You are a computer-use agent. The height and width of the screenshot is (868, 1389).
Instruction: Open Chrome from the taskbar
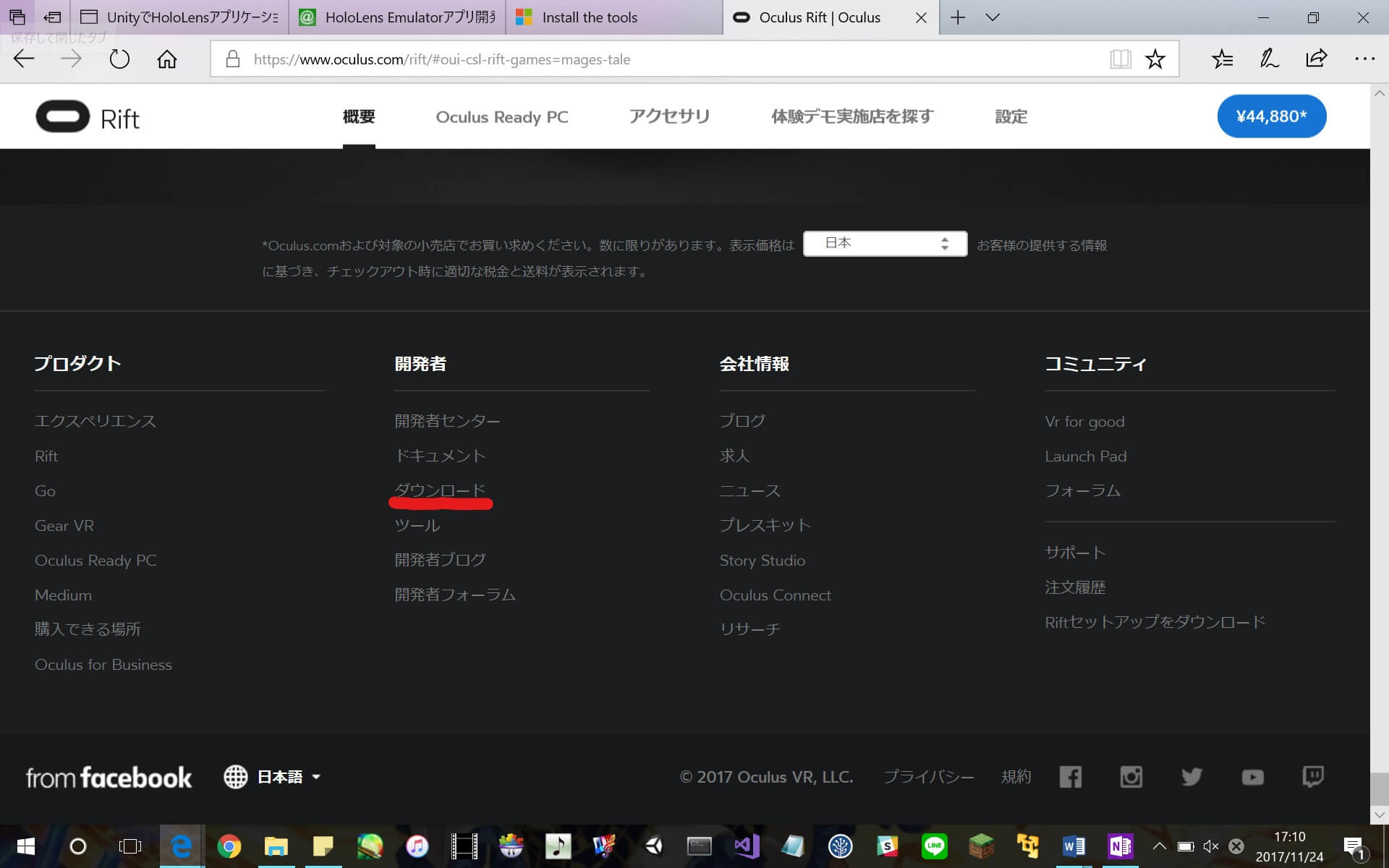229,846
